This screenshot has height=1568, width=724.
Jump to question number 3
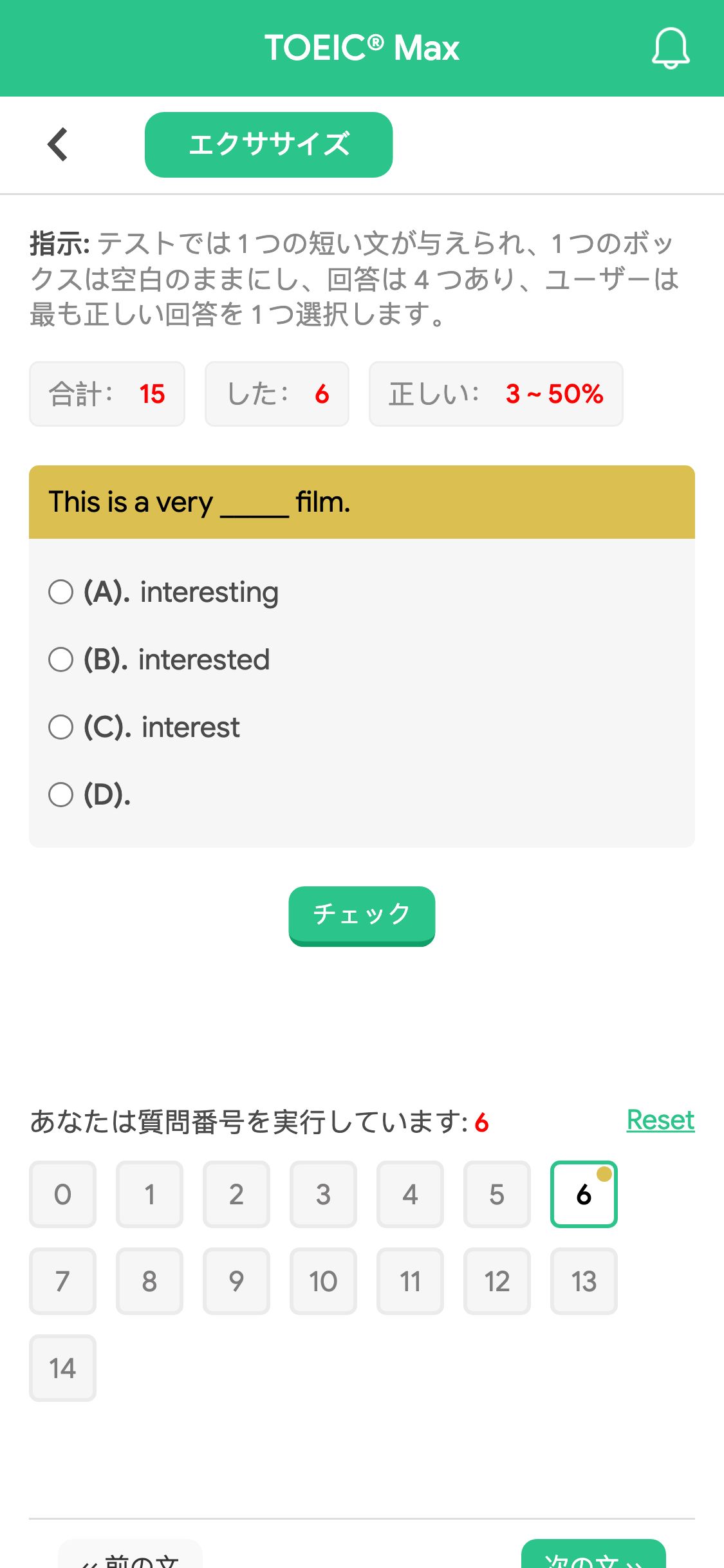tap(323, 1195)
